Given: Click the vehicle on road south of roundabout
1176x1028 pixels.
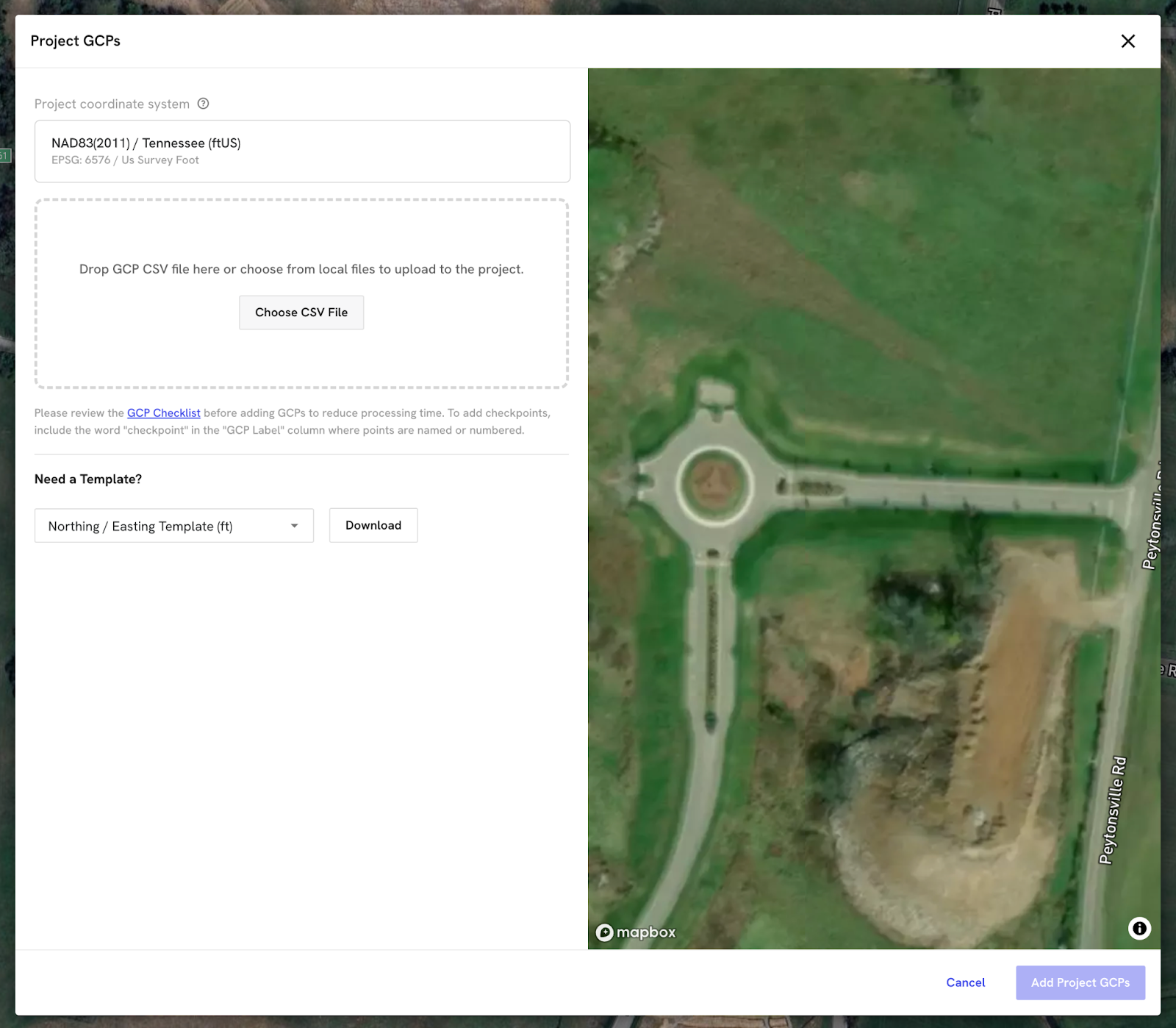Looking at the screenshot, I should (x=710, y=720).
